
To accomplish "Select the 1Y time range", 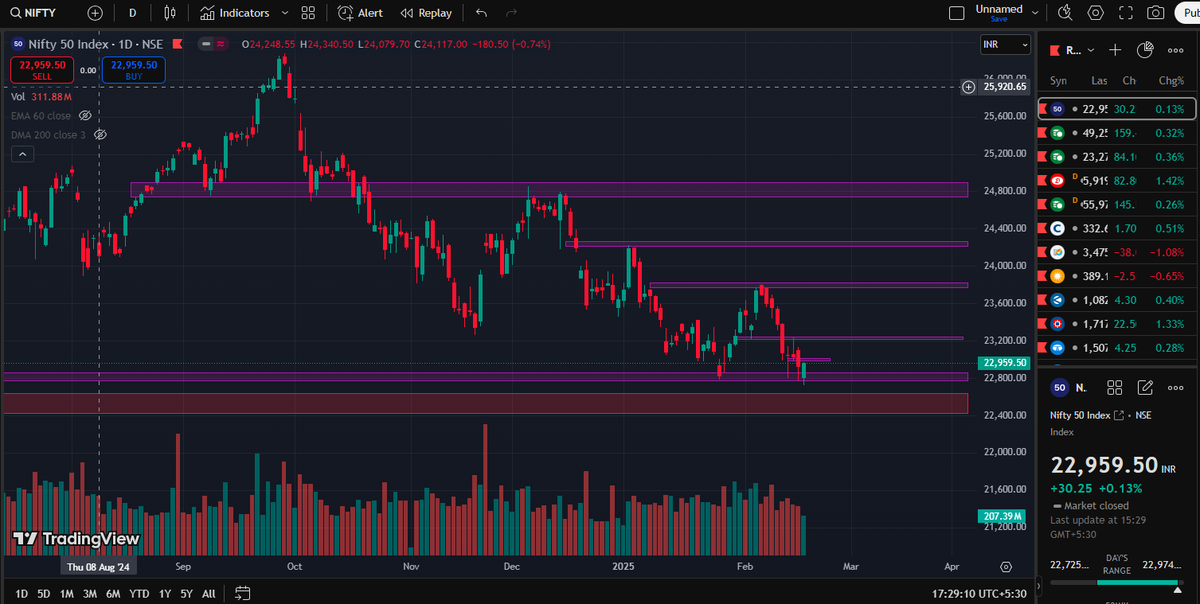I will pos(165,593).
